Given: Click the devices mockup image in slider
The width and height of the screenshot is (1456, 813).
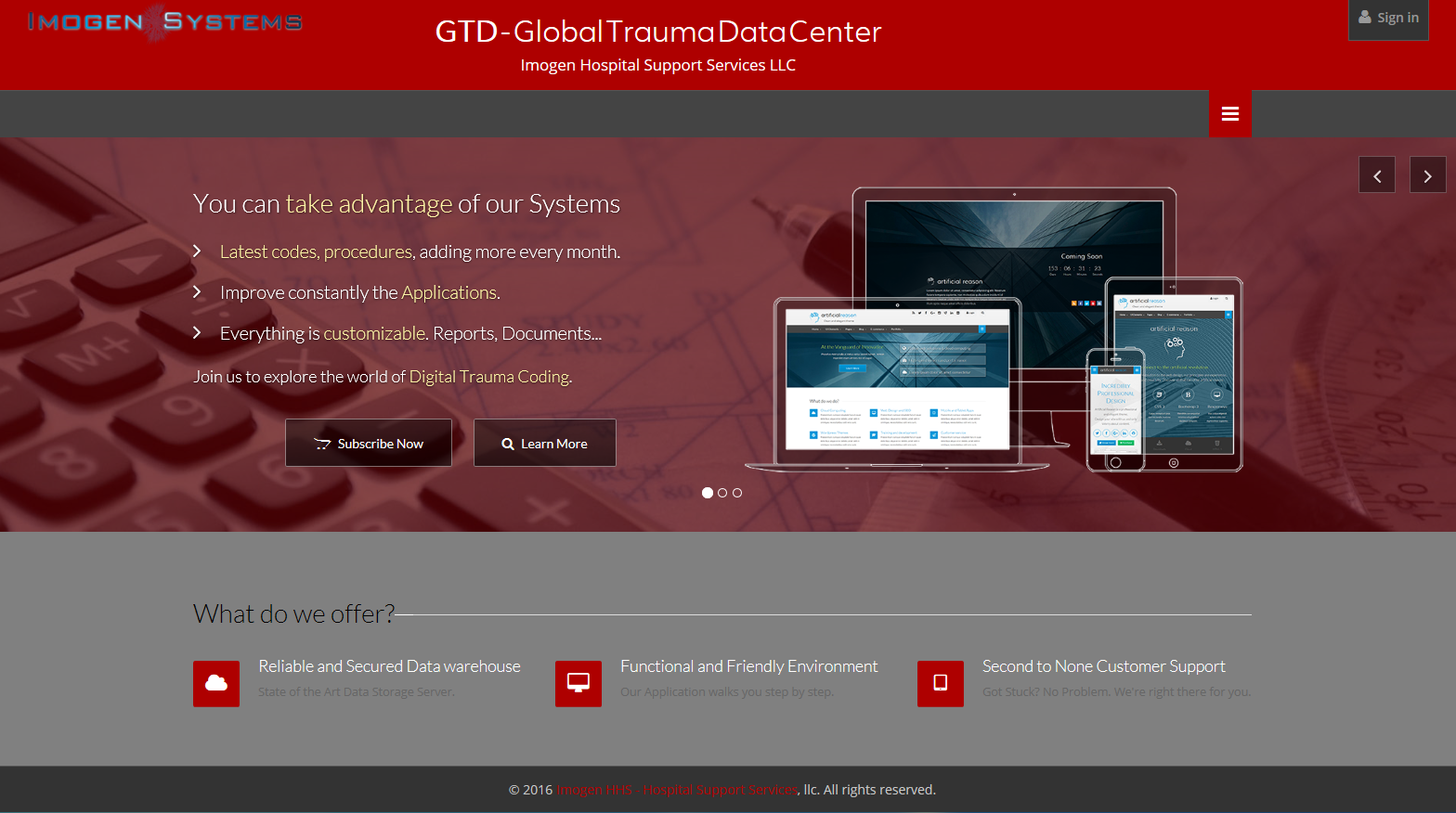Looking at the screenshot, I should pos(994,329).
